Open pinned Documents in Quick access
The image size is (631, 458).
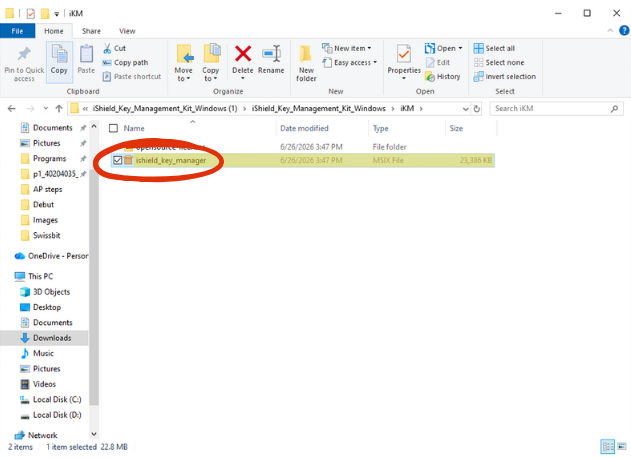[53, 128]
